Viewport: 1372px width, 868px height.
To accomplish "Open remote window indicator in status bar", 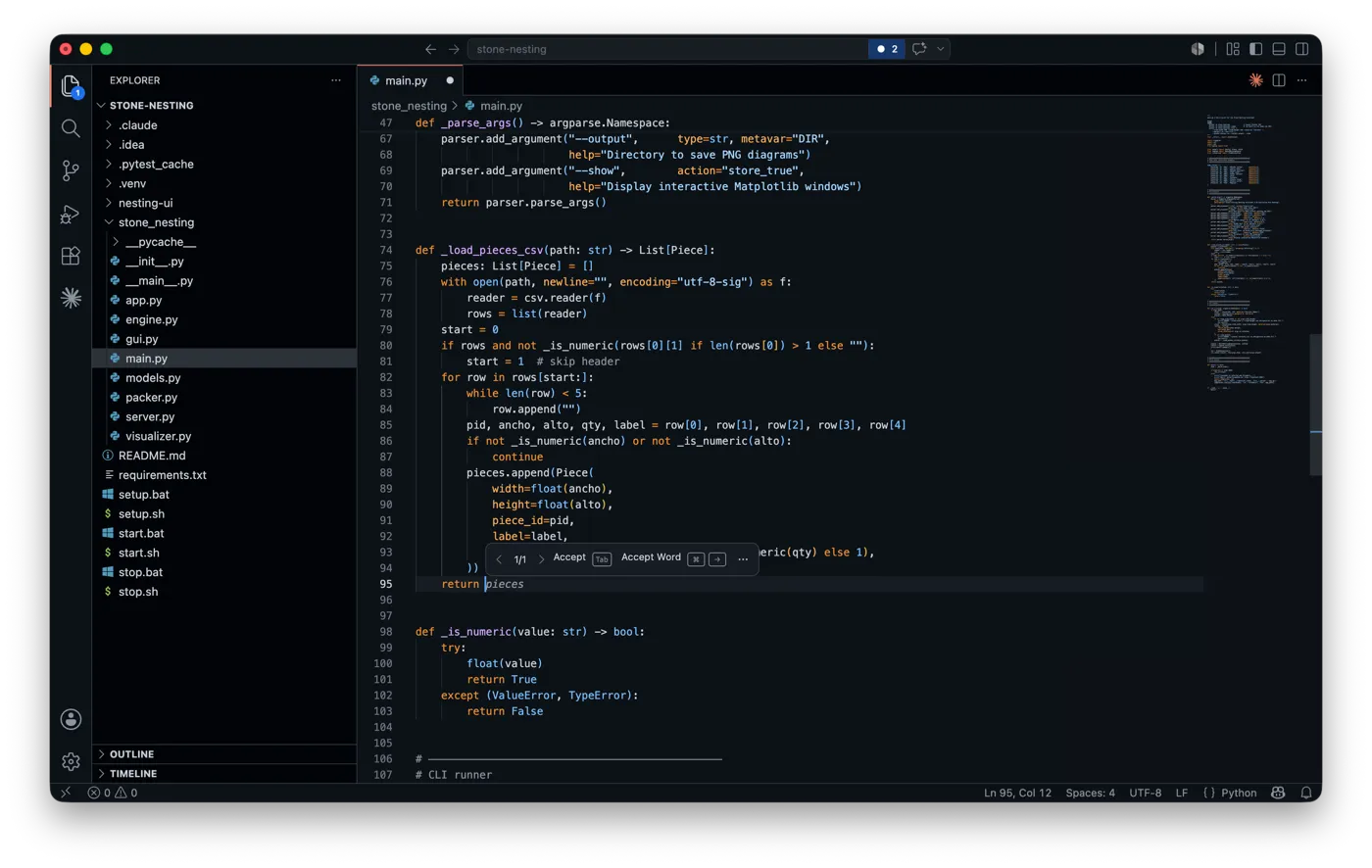I will pyautogui.click(x=66, y=793).
